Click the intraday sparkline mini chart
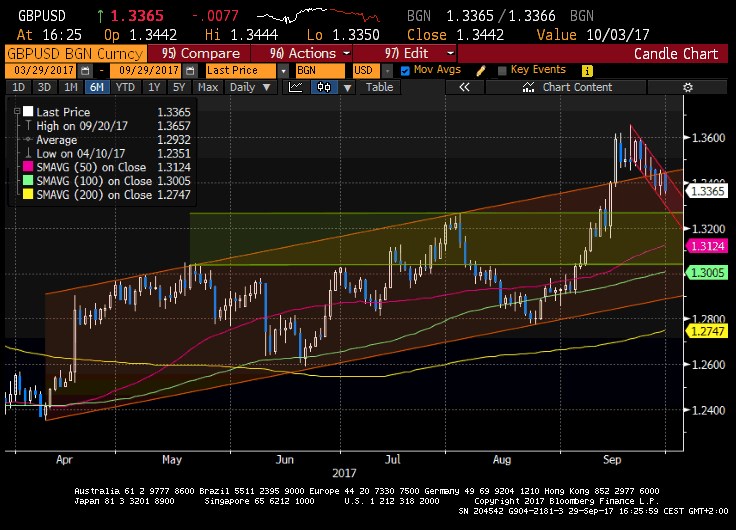The height and width of the screenshot is (530, 736). pyautogui.click(x=318, y=15)
